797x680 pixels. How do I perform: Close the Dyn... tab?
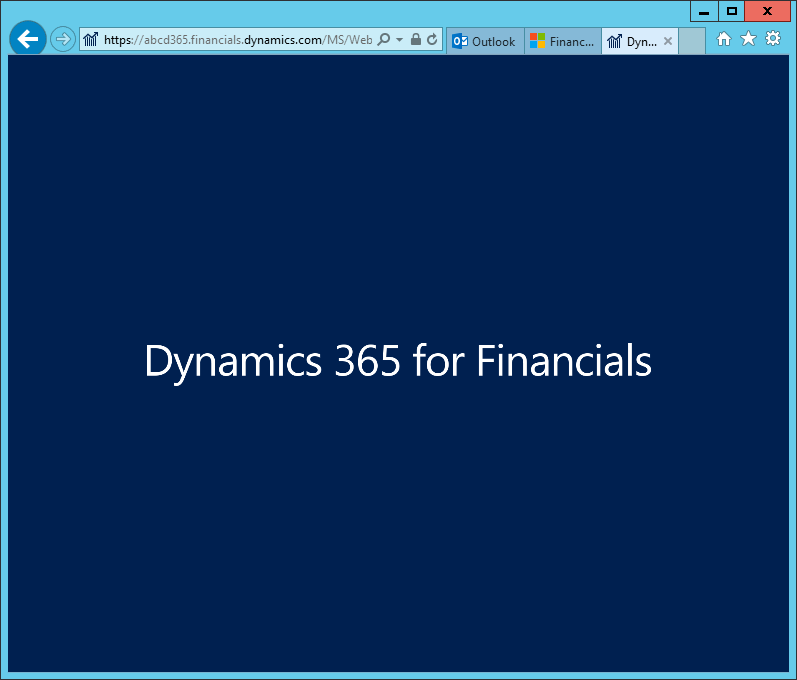(668, 41)
